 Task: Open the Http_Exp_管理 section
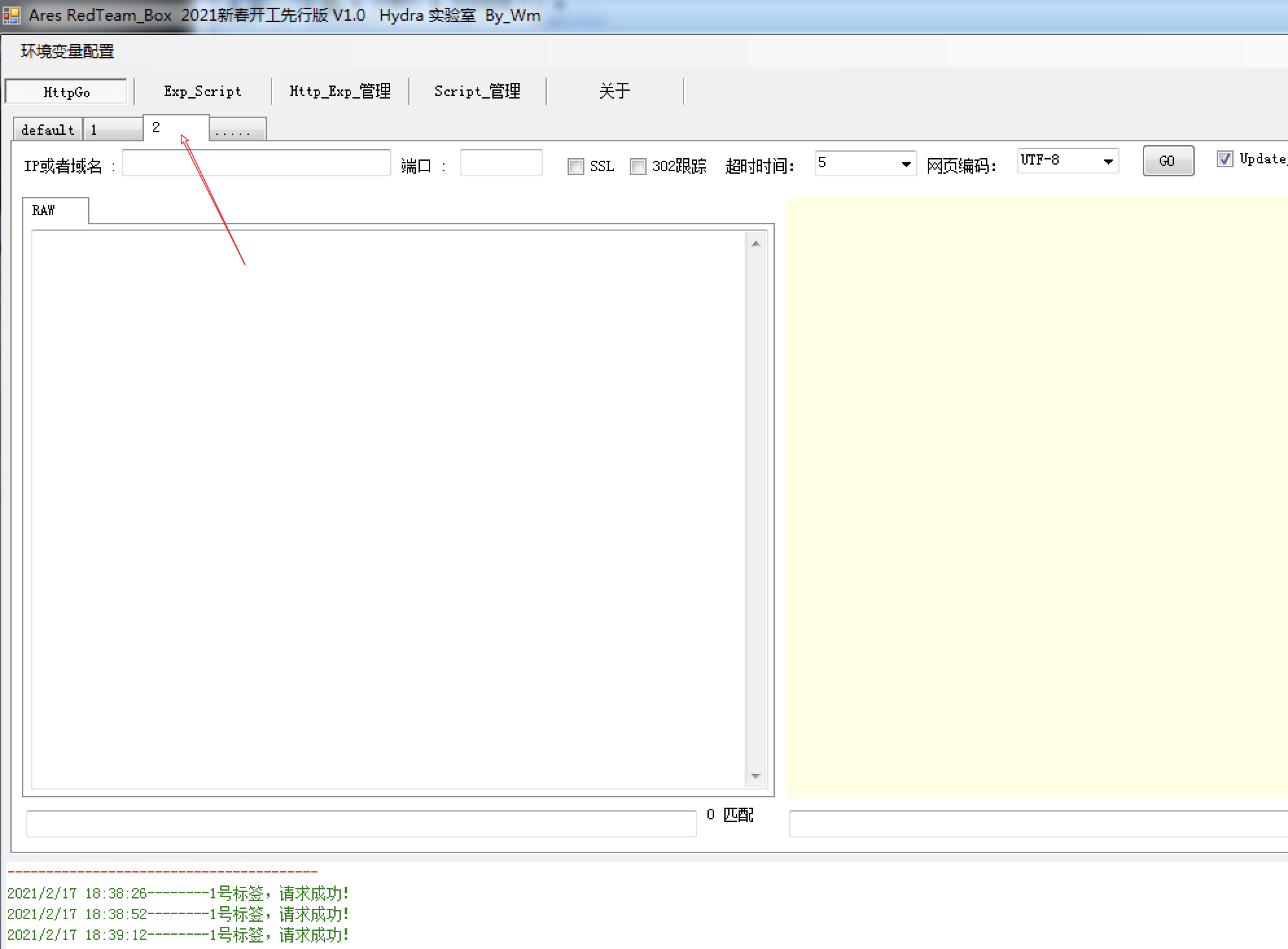coord(340,91)
